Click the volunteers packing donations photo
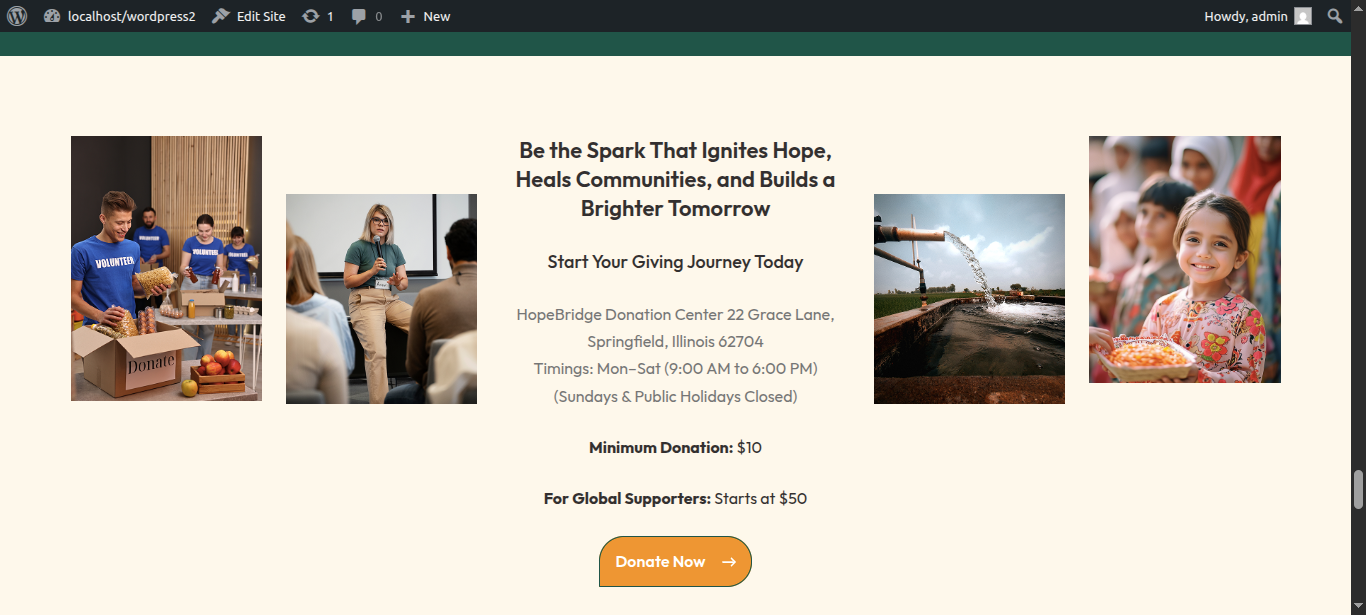The image size is (1366, 615). 166,268
